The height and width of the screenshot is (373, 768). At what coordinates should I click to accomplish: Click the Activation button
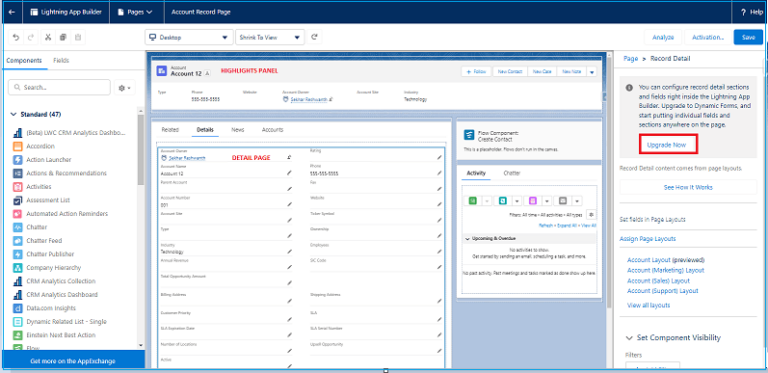tap(708, 37)
